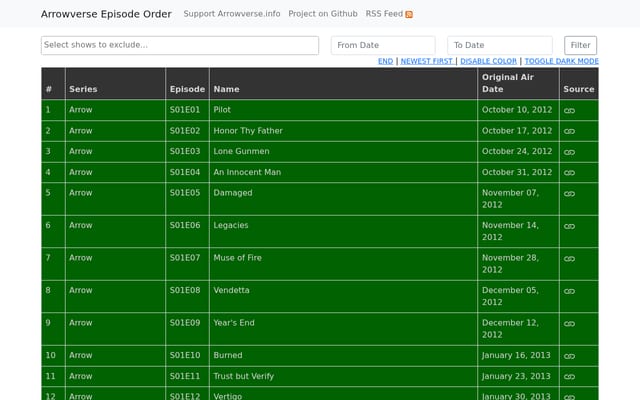Select the episode name Burned
Image resolution: width=640 pixels, height=400 pixels.
tap(228, 356)
